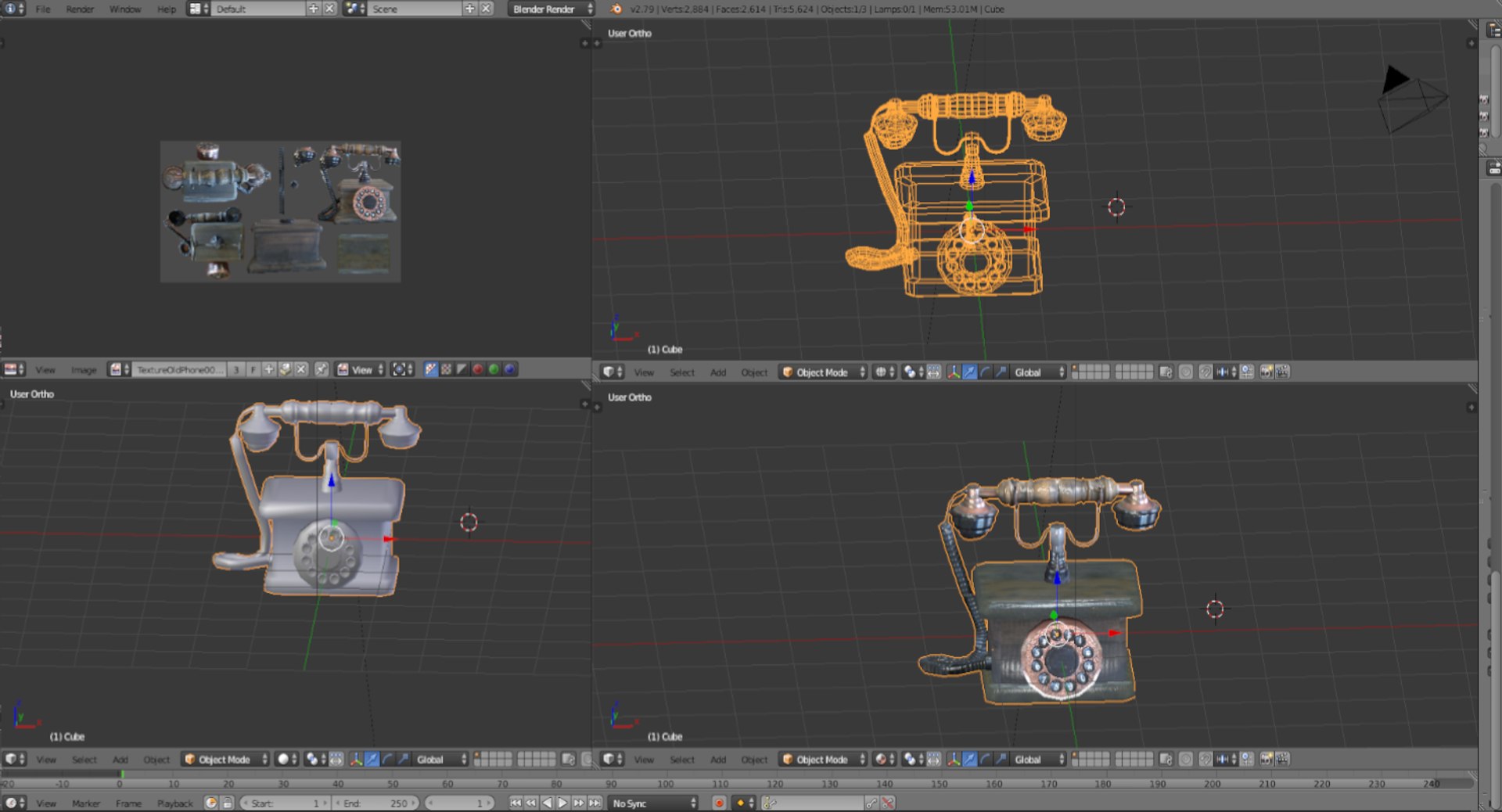Screen dimensions: 1502x812
Task: Open the Image menu in the UV editor
Action: (84, 369)
